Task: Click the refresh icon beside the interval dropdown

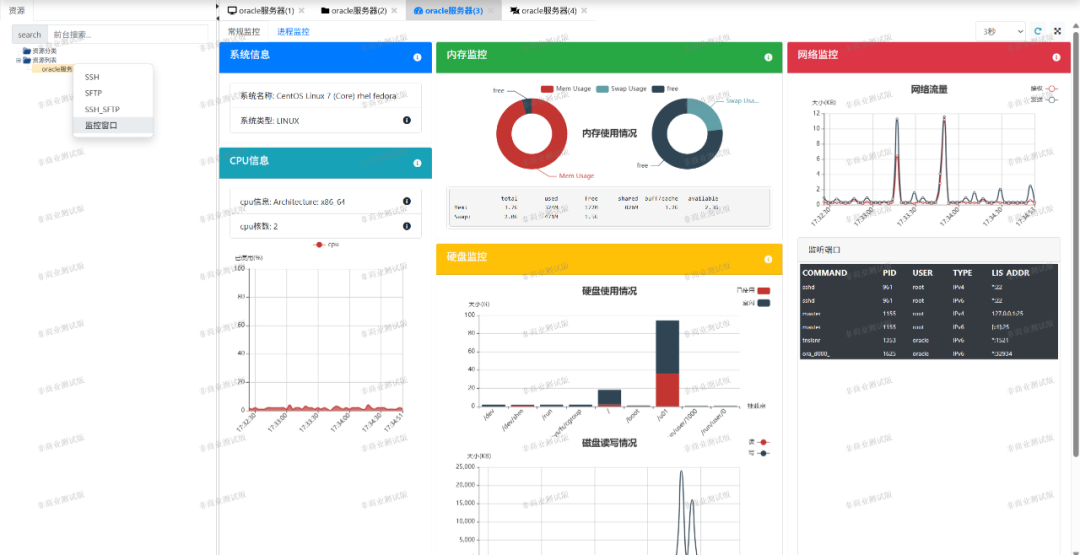Action: (x=1039, y=31)
